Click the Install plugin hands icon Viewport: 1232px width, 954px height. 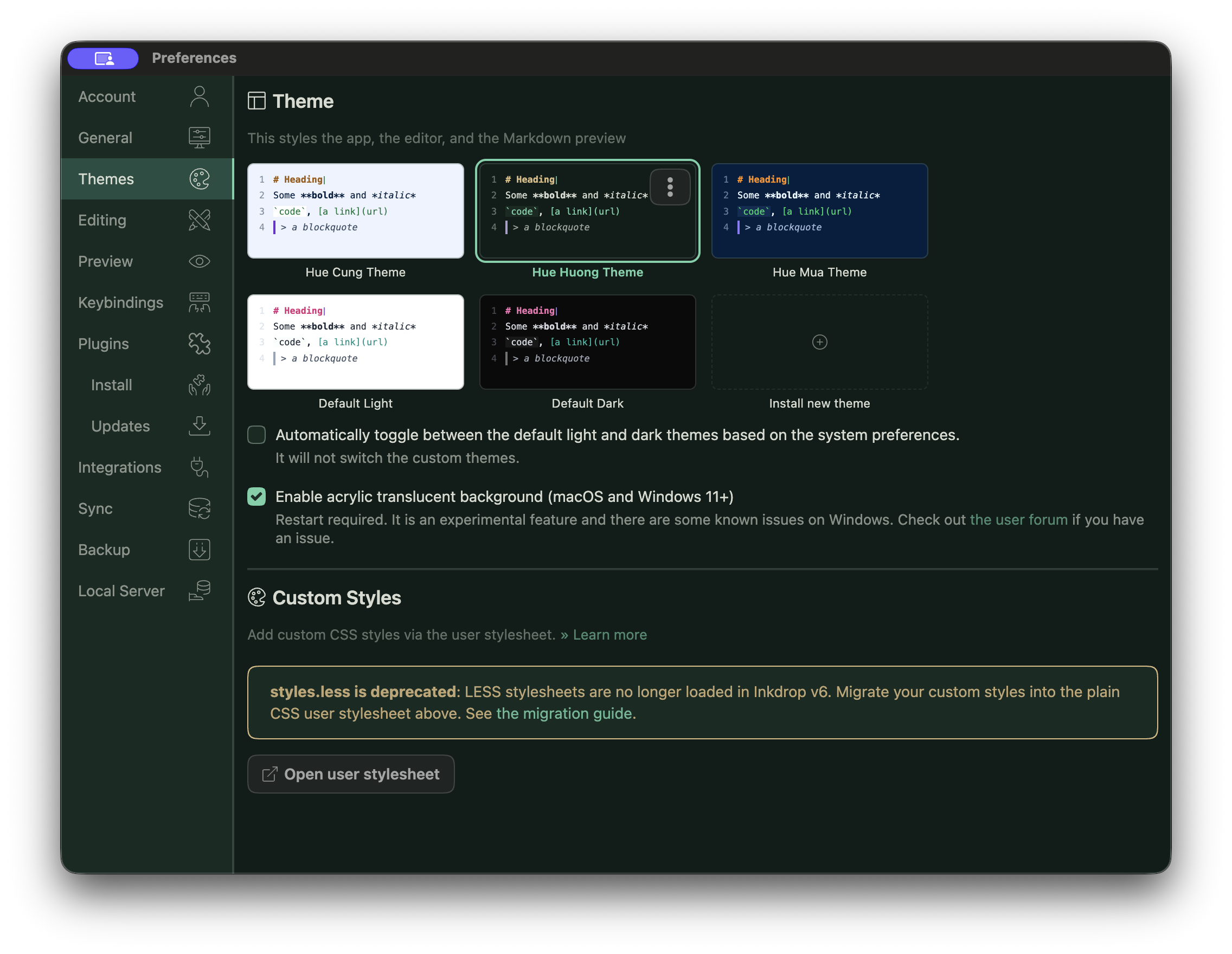(x=199, y=384)
